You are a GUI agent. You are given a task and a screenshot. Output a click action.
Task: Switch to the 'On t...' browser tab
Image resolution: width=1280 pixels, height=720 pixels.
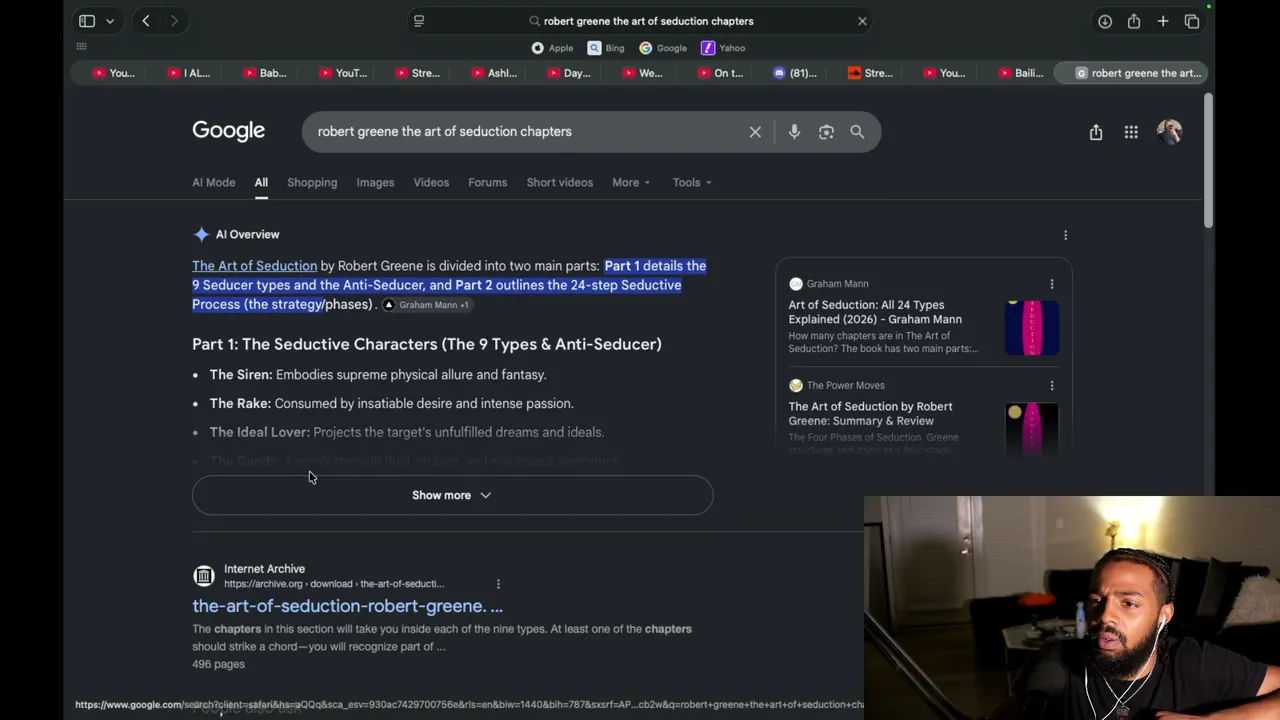coord(720,73)
